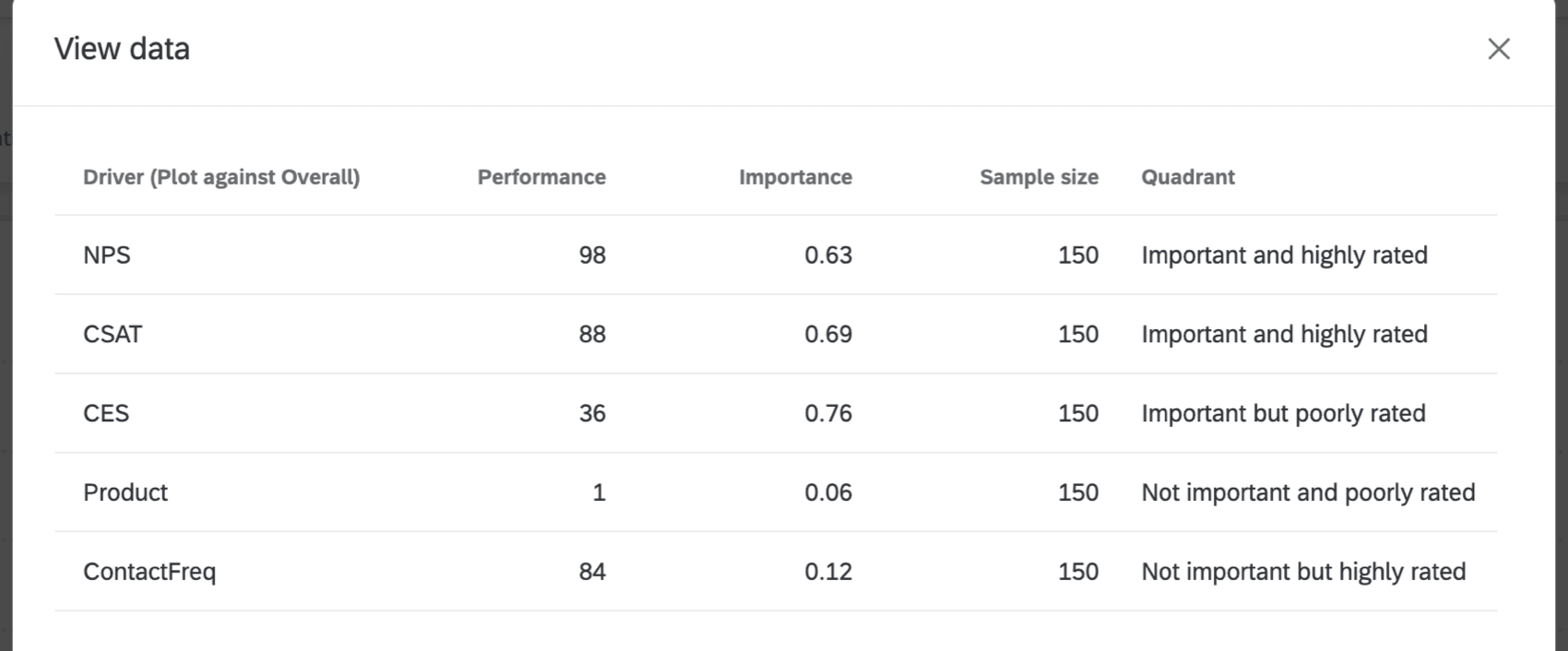Select the CSAT driver row
This screenshot has width=1568, height=651.
pyautogui.click(x=113, y=334)
